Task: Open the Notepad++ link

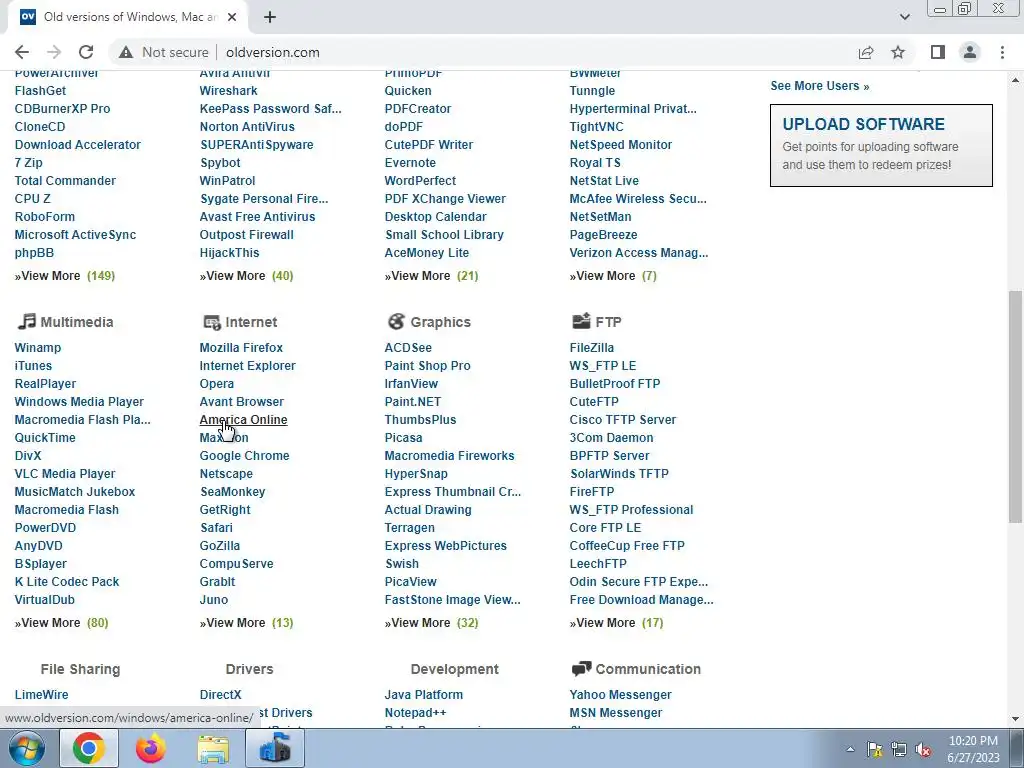Action: pos(415,712)
